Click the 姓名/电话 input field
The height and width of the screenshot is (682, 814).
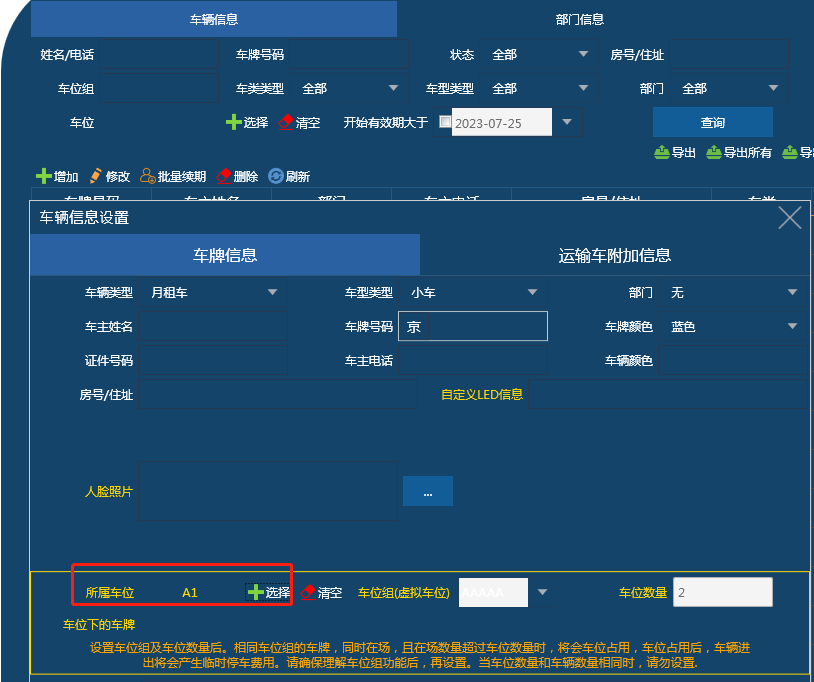tap(159, 54)
